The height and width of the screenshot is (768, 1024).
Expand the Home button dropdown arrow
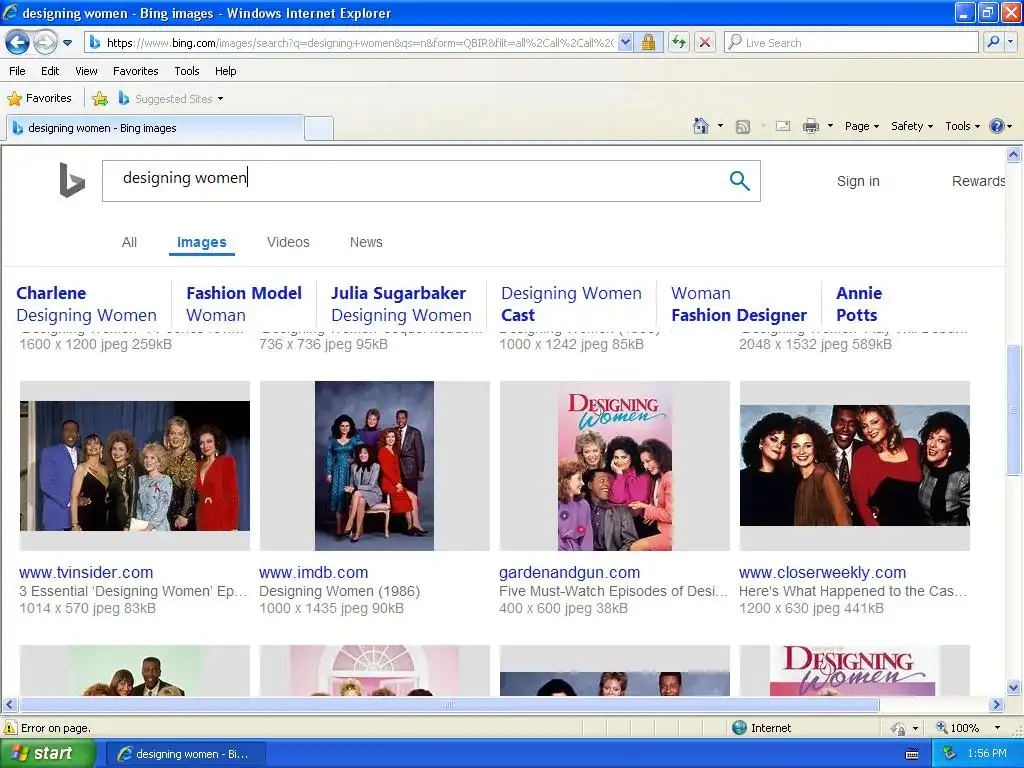[x=720, y=126]
